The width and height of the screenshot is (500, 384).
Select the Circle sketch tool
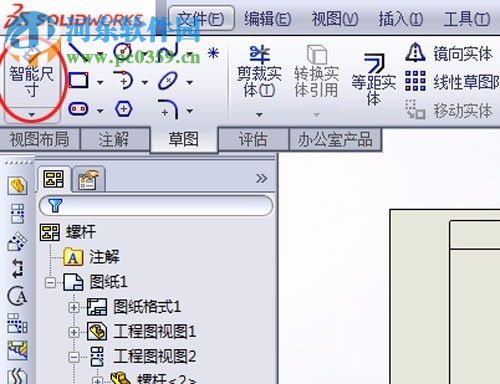(123, 52)
